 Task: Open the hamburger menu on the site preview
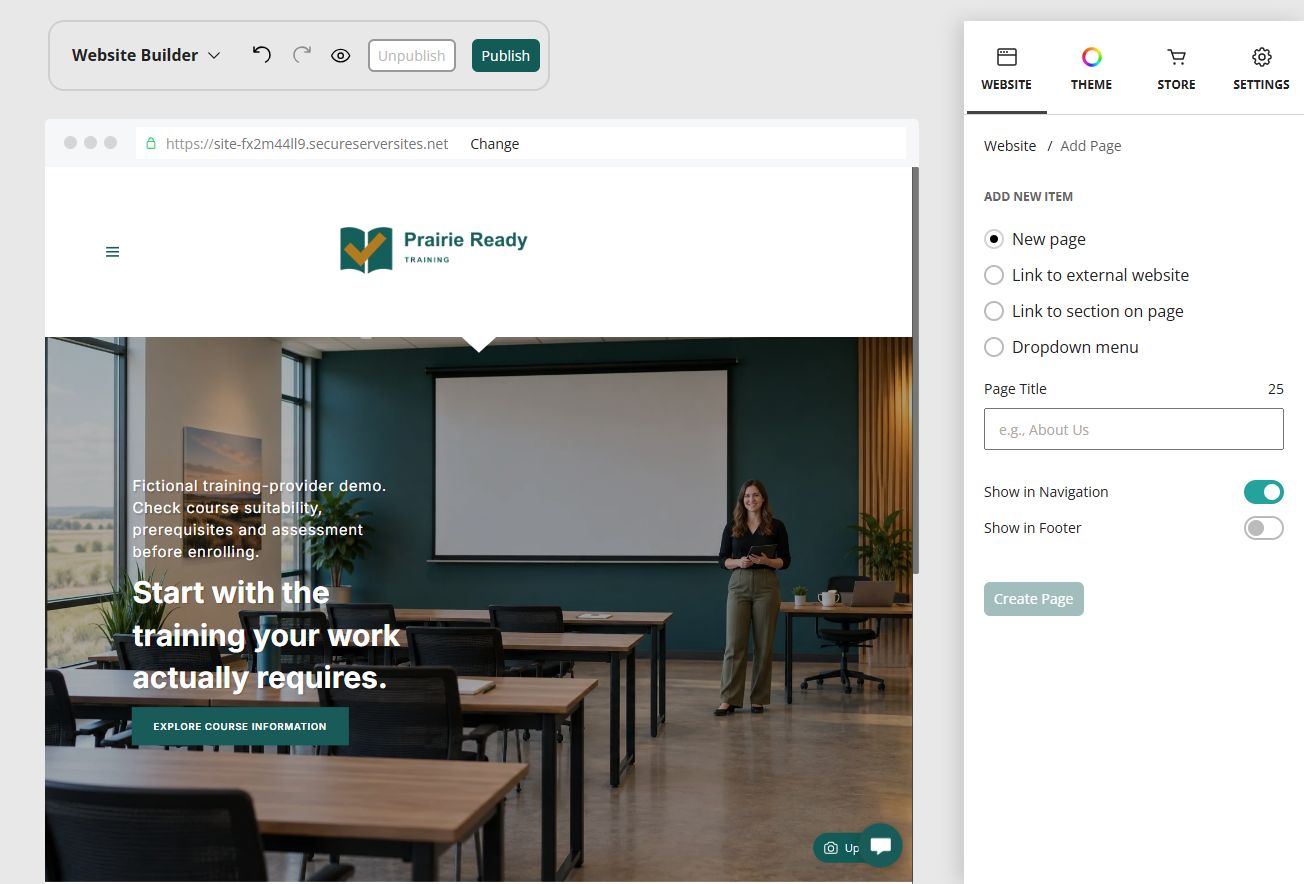(x=112, y=252)
